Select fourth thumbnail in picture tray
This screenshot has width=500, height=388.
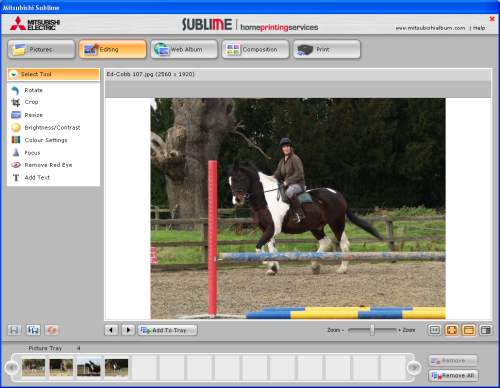[116, 367]
